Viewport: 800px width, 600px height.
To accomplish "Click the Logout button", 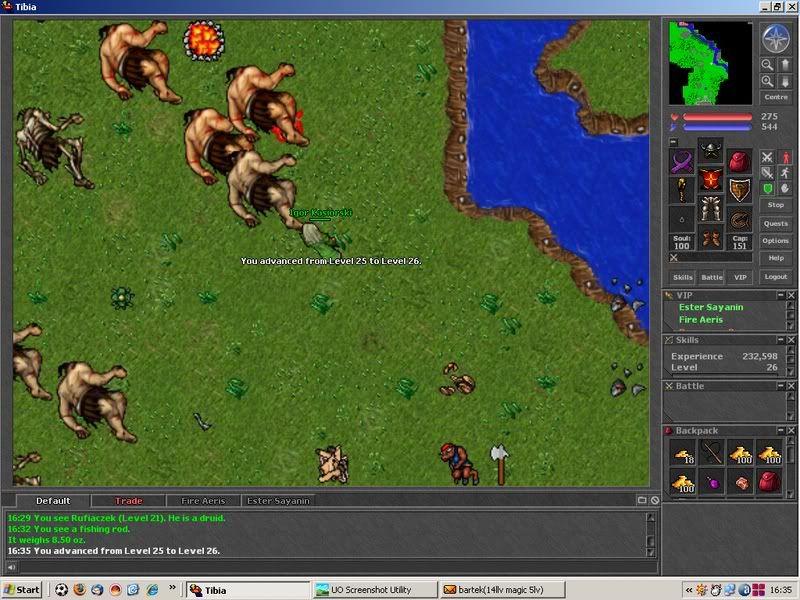I will [776, 277].
